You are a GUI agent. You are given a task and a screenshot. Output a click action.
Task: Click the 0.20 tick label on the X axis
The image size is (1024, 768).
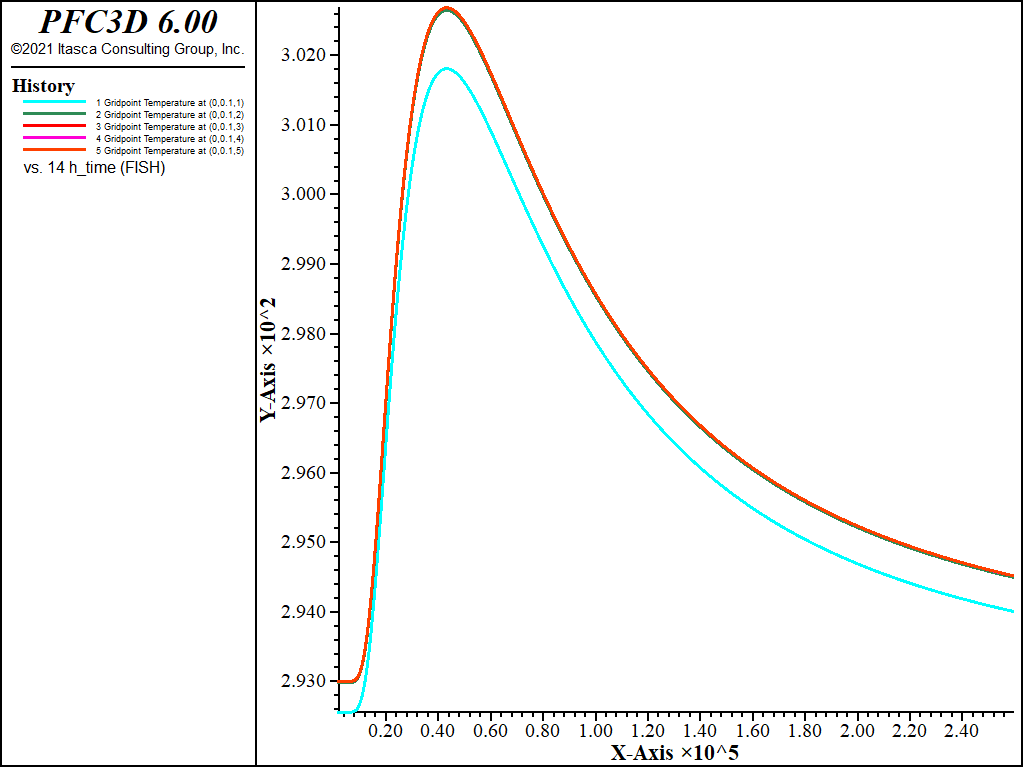pyautogui.click(x=386, y=730)
